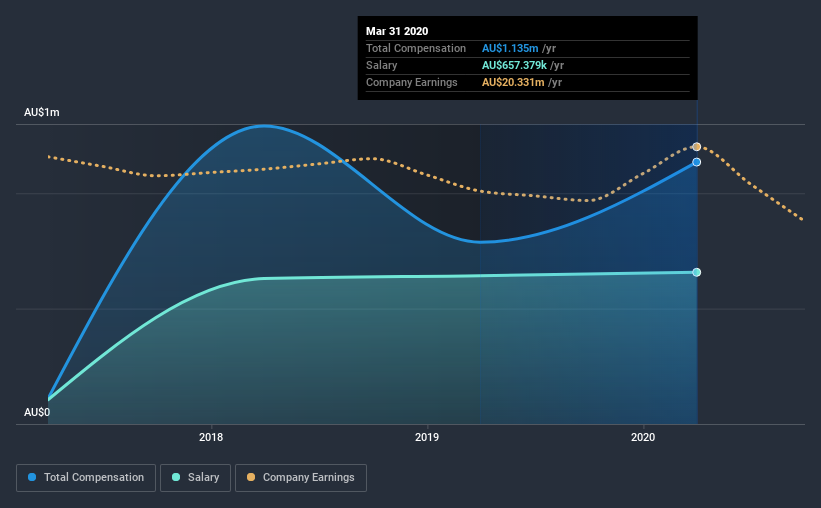Click the AU$657.379k salary value

pyautogui.click(x=514, y=65)
